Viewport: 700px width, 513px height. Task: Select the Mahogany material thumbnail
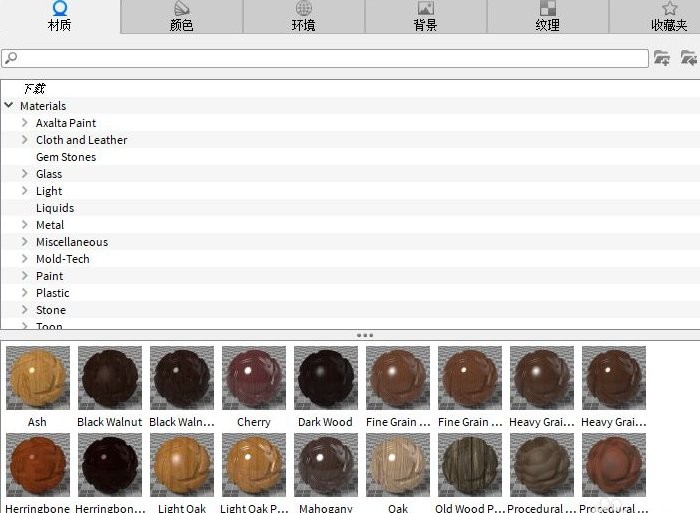326,465
